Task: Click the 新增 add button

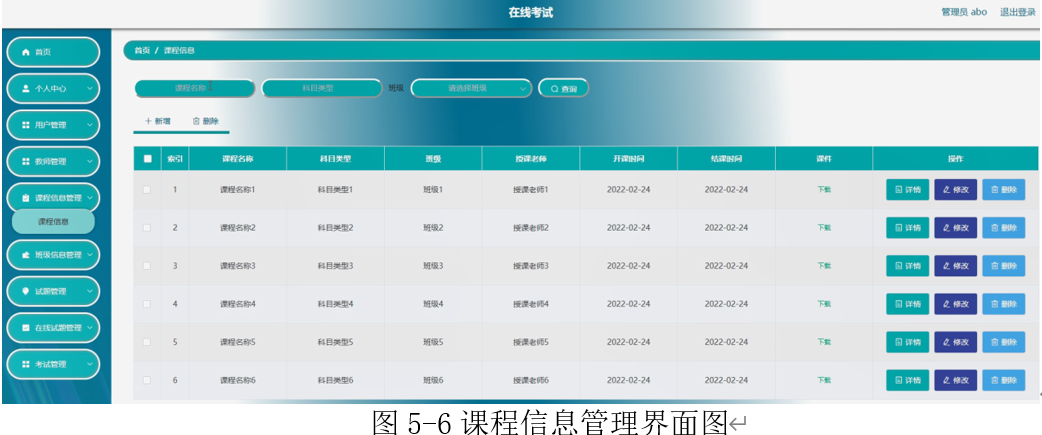Action: point(157,121)
